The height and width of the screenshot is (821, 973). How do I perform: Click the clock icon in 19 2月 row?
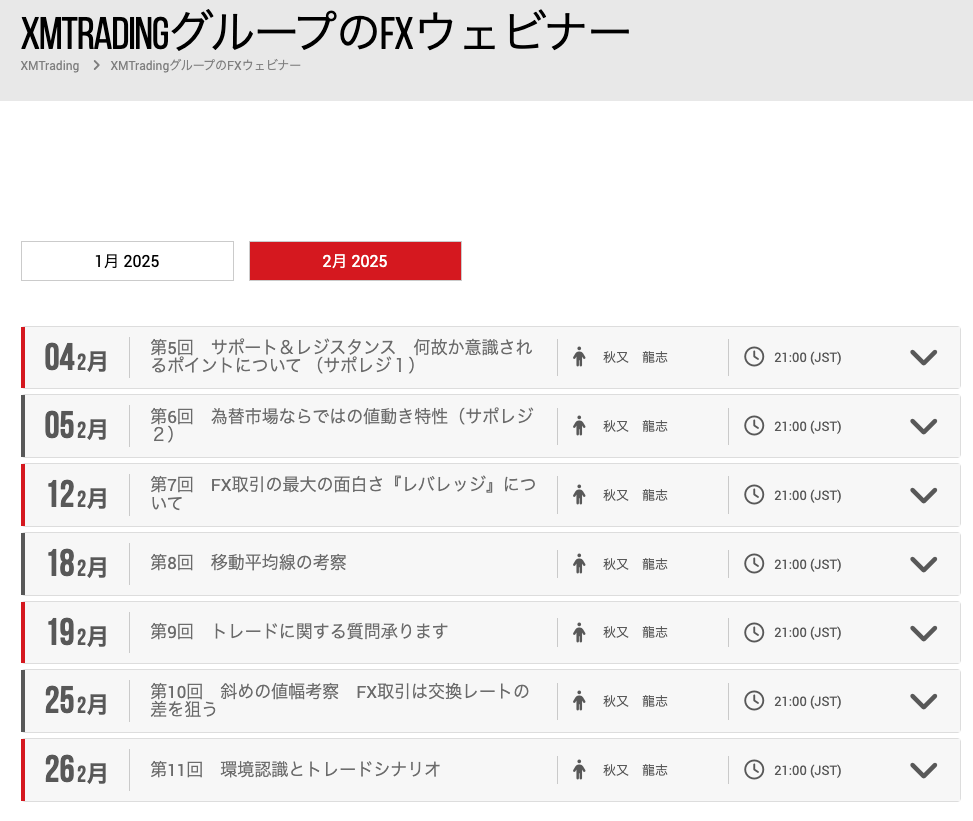[754, 632]
